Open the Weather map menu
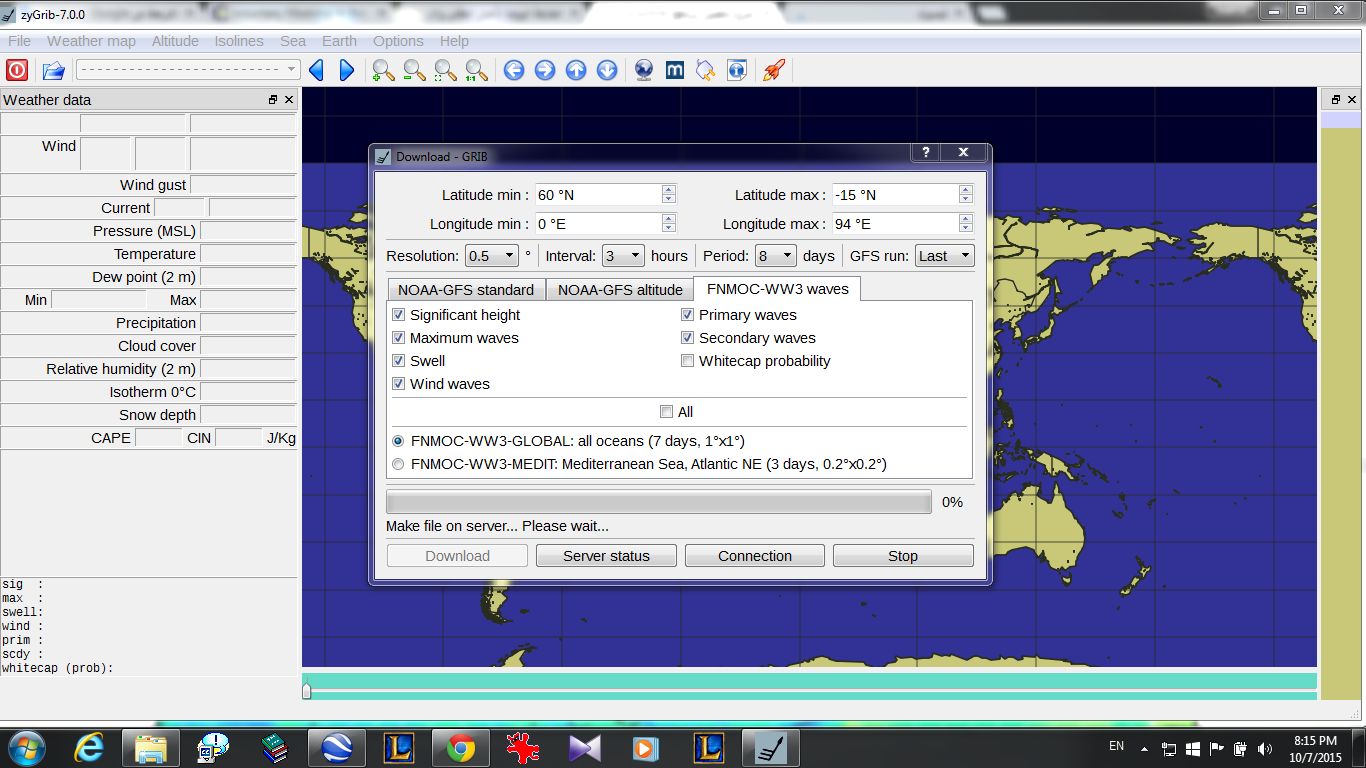This screenshot has width=1366, height=768. (x=91, y=41)
